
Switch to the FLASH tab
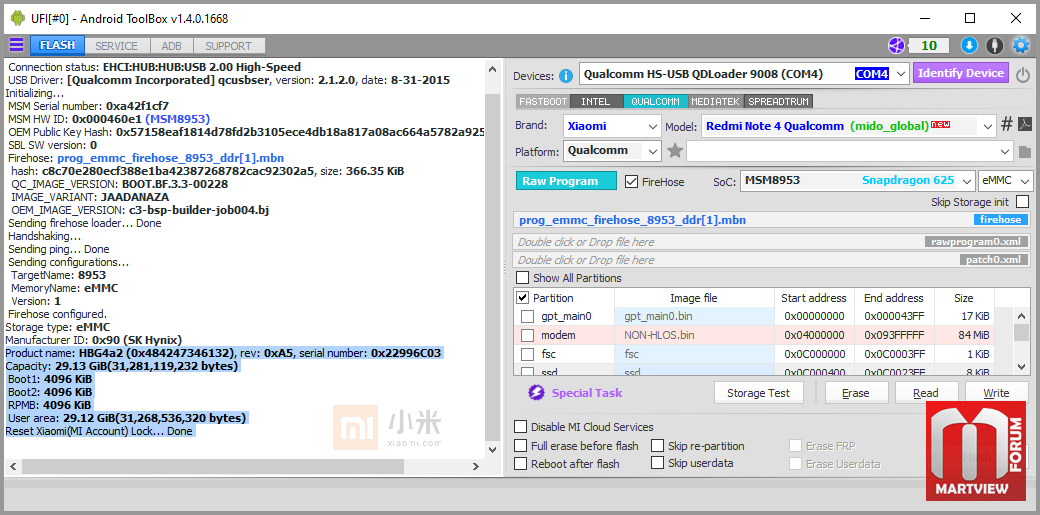57,46
